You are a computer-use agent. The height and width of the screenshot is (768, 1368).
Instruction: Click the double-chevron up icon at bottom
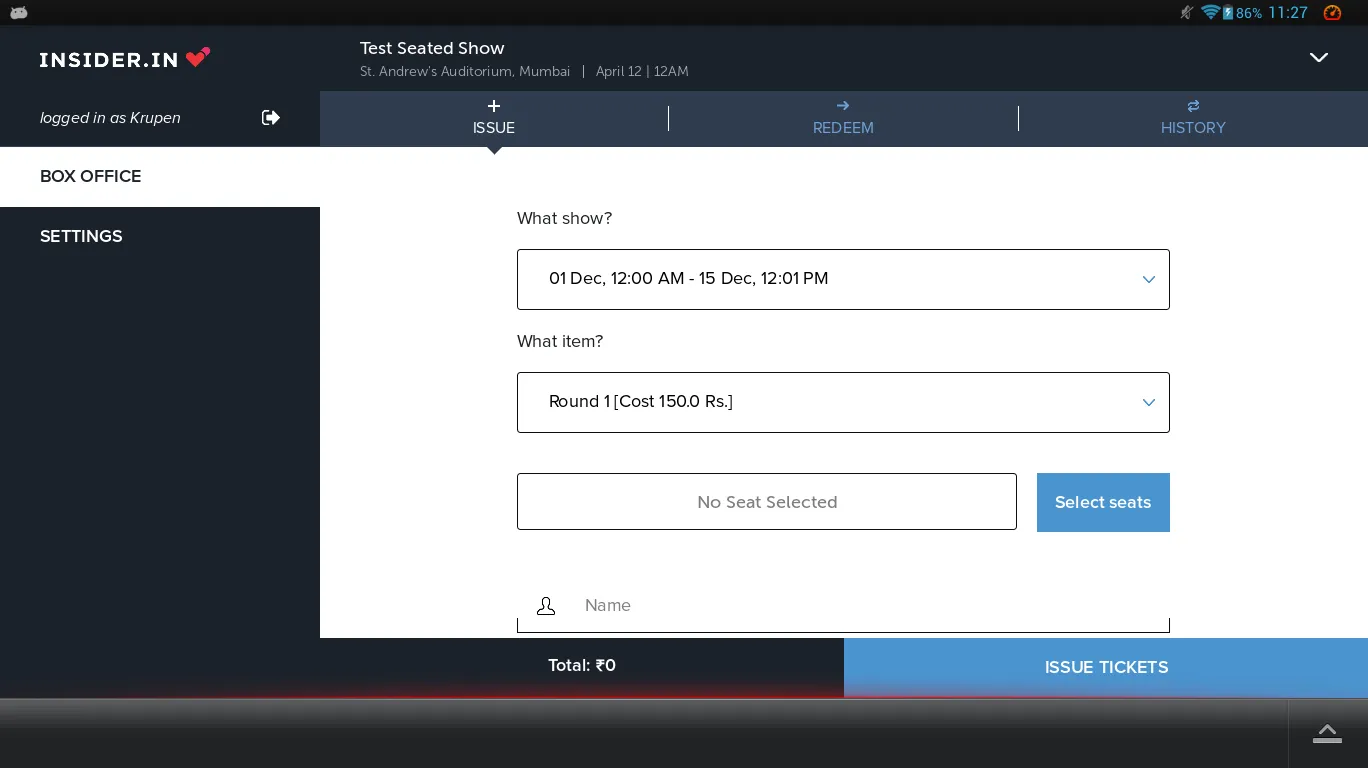click(1327, 733)
